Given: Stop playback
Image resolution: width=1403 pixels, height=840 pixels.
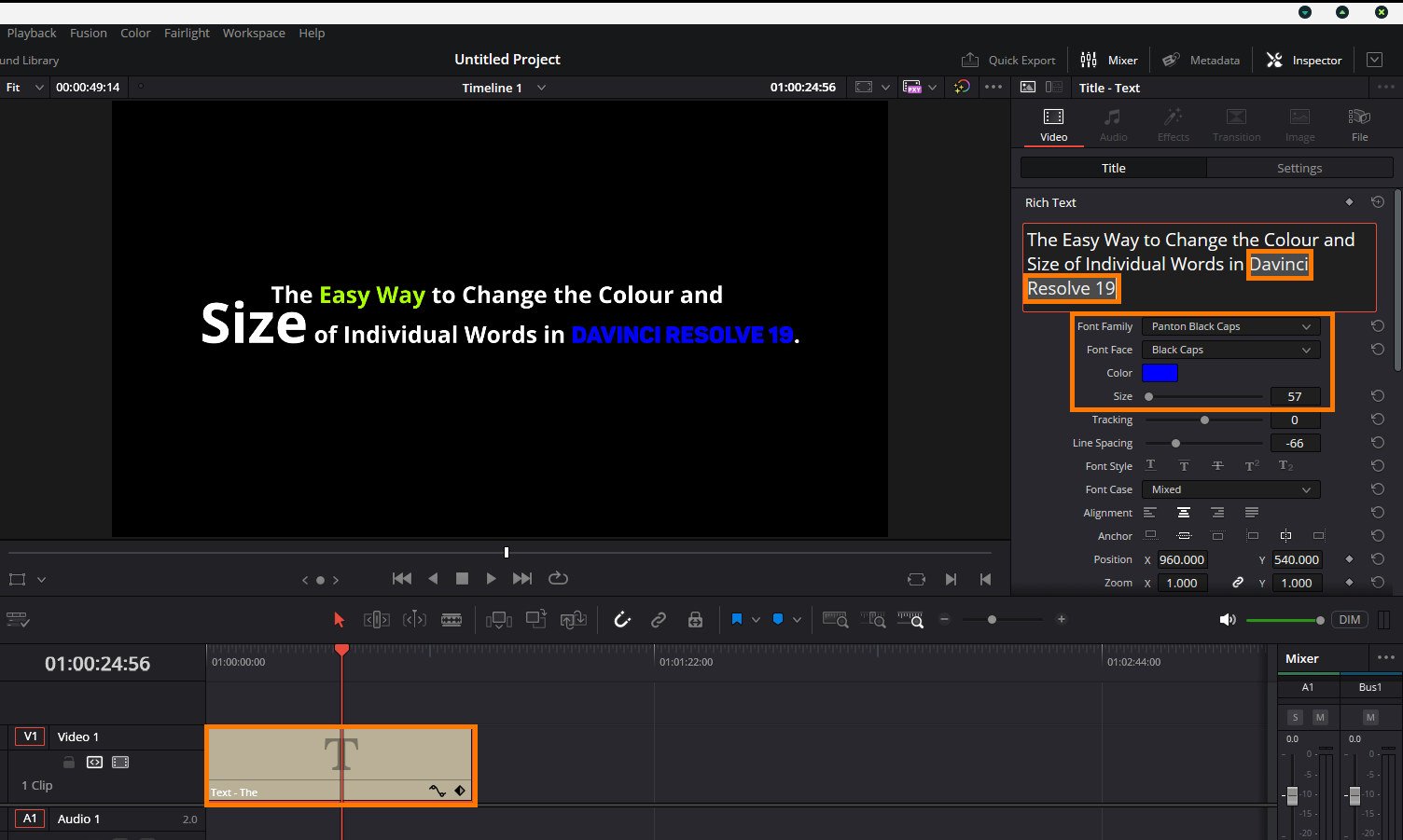Looking at the screenshot, I should tap(462, 579).
